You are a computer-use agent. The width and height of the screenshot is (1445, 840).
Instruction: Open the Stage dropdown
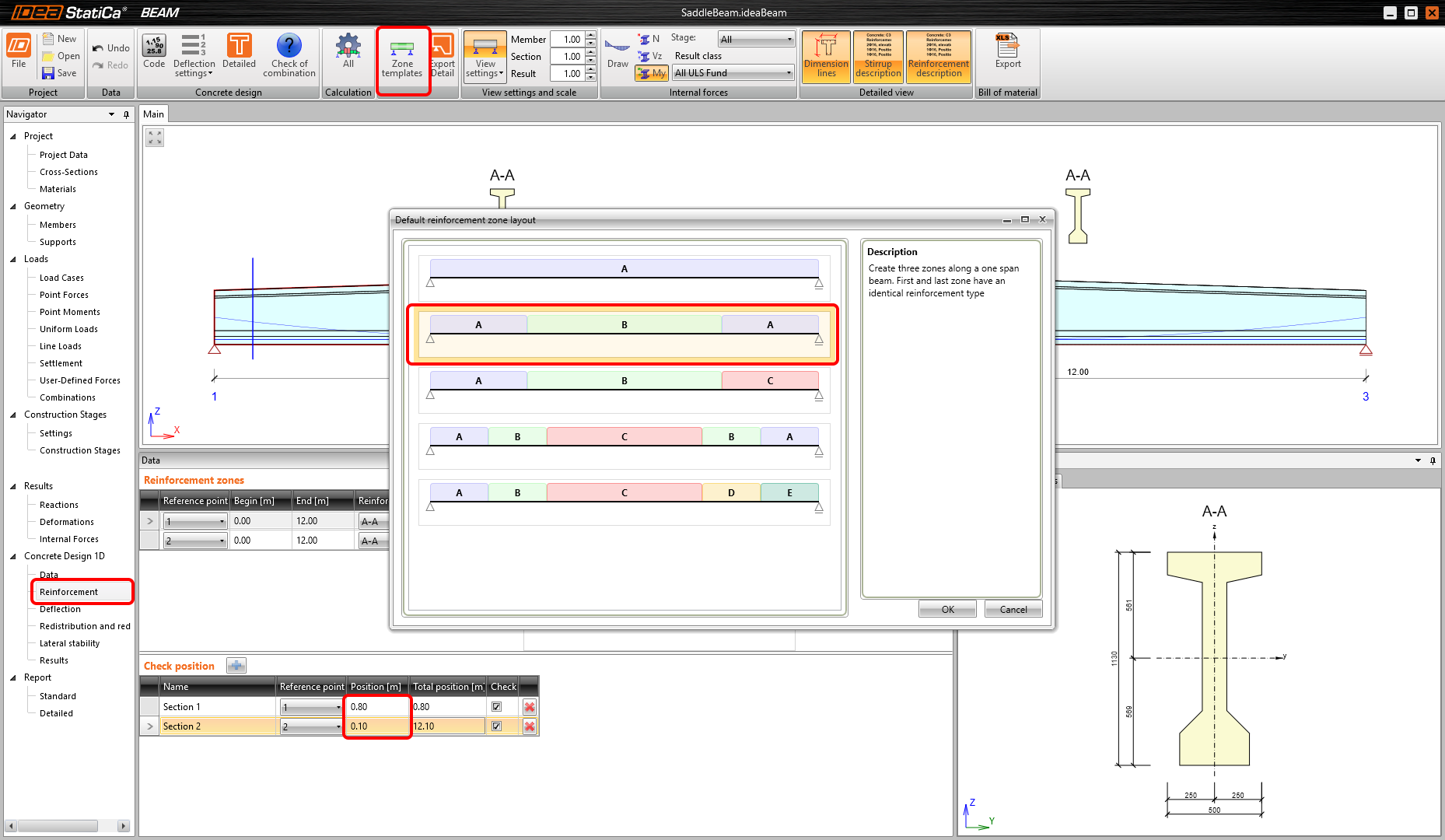(x=756, y=40)
